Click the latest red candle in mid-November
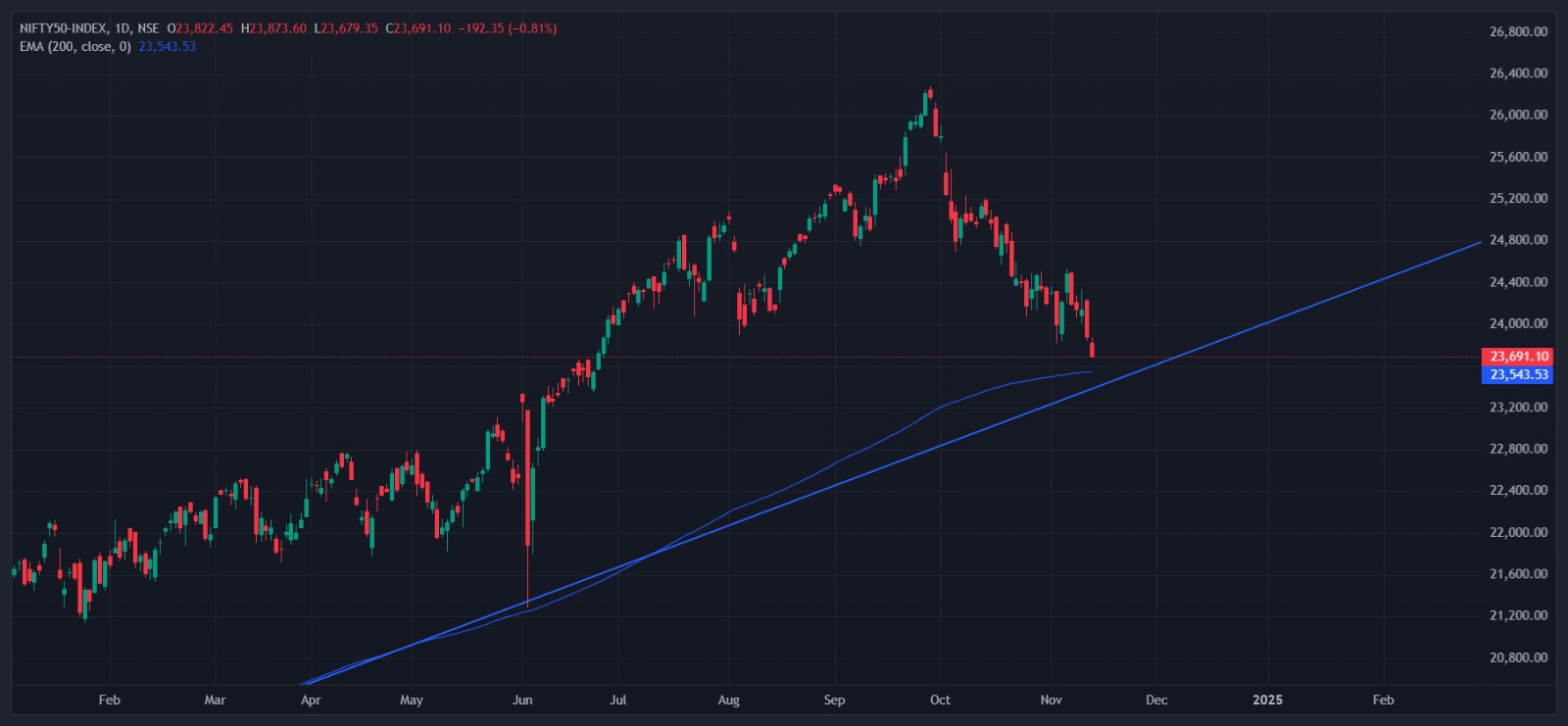 click(1092, 349)
